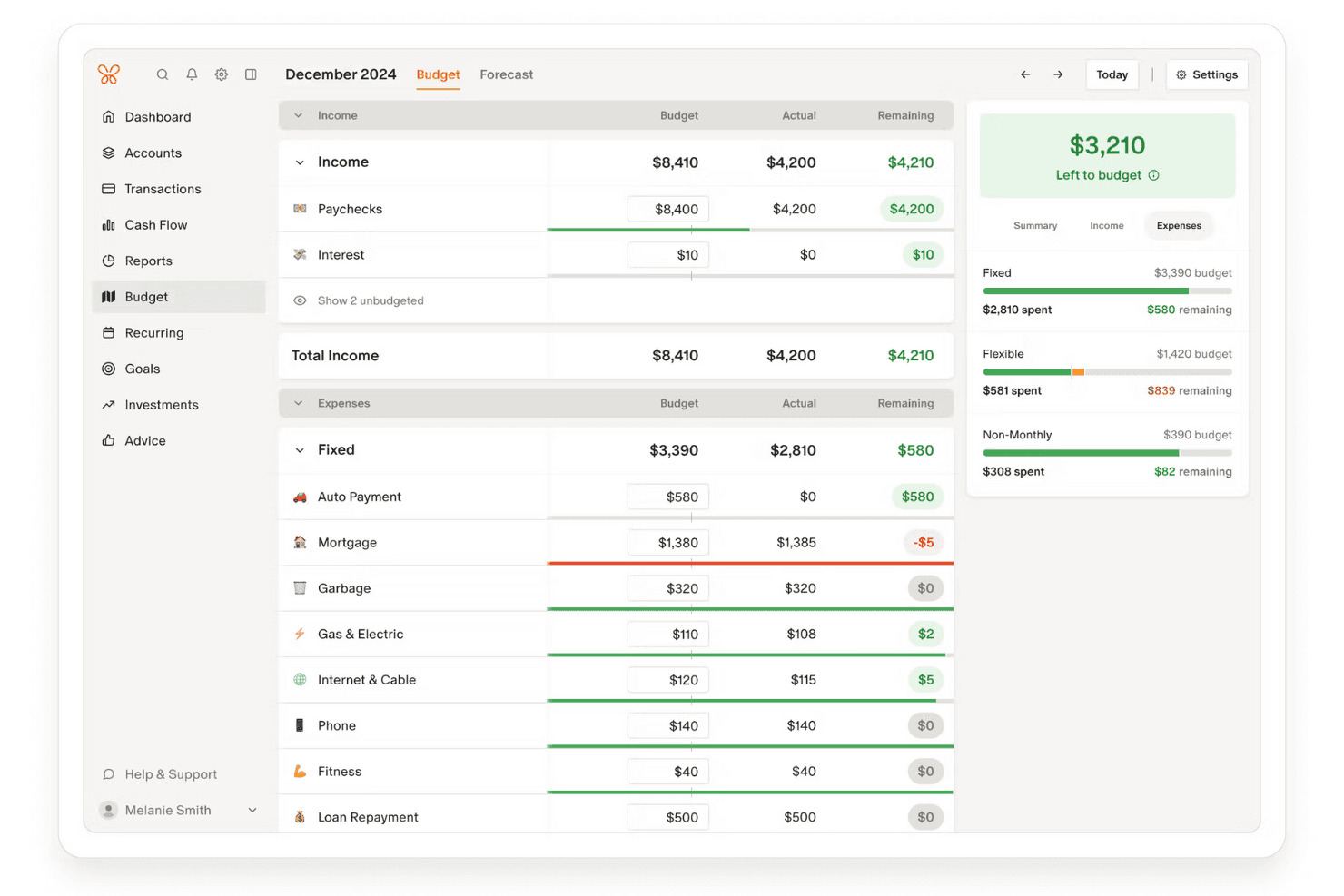Screen dimensions: 1344x896
Task: Click the info icon beside Left to budget
Action: coord(1154,175)
